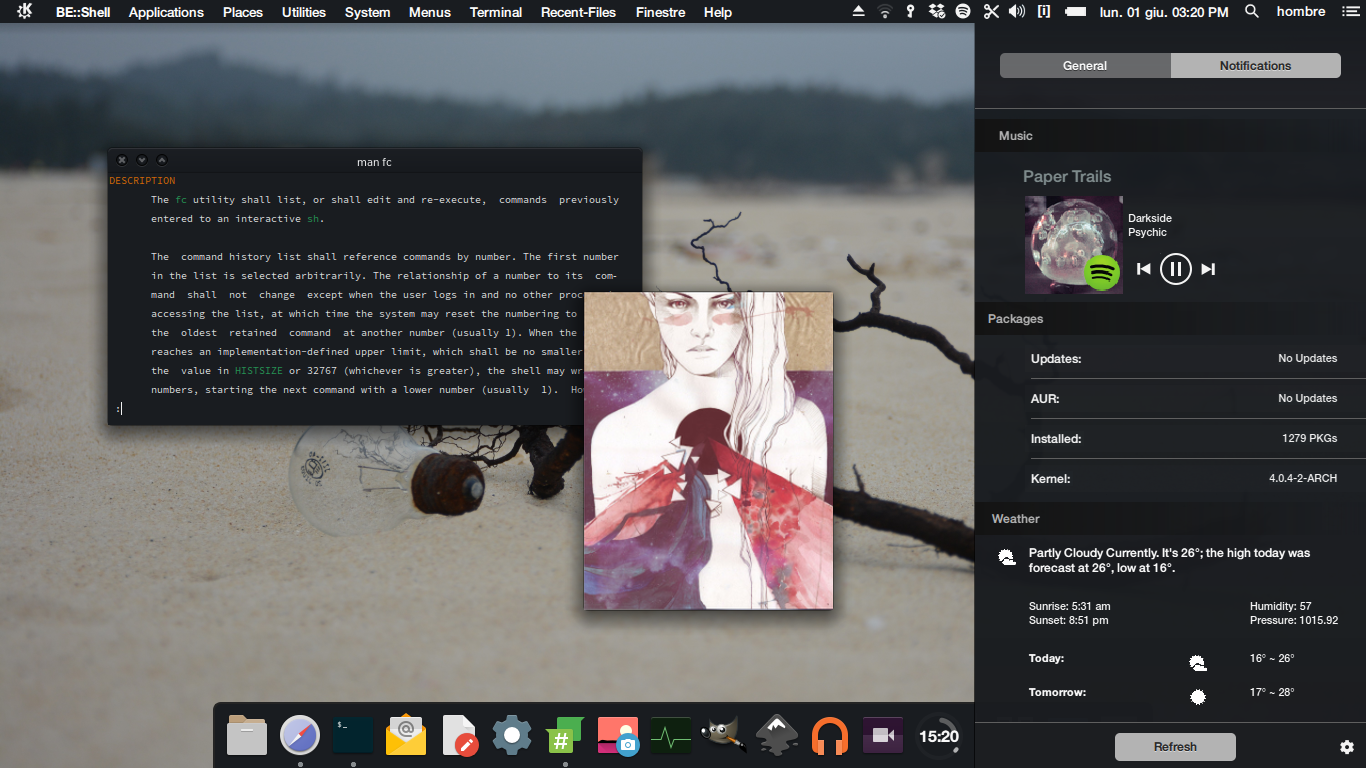Viewport: 1366px width, 768px height.
Task: Open the Recent-Files menu
Action: pyautogui.click(x=579, y=12)
